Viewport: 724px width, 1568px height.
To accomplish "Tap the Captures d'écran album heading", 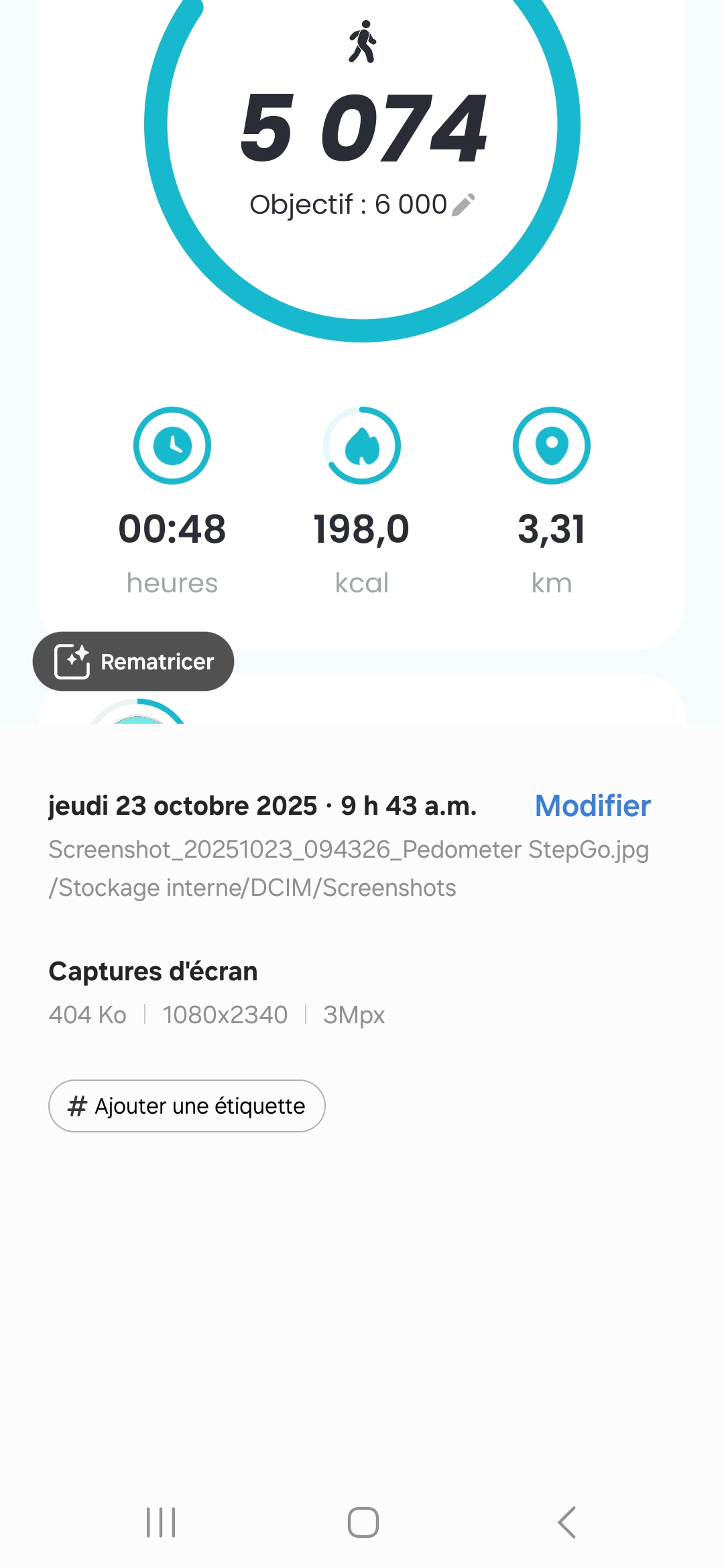I will point(153,972).
